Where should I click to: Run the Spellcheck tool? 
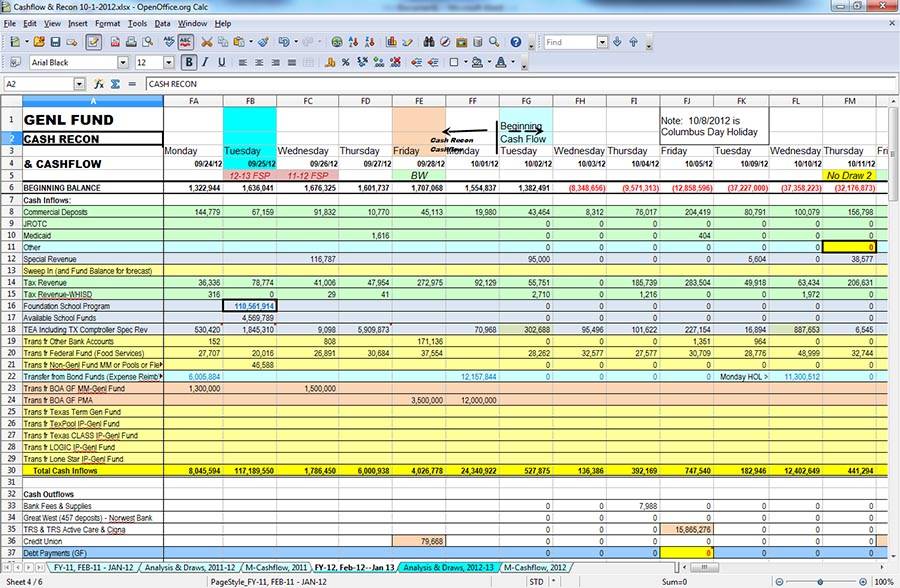click(169, 42)
